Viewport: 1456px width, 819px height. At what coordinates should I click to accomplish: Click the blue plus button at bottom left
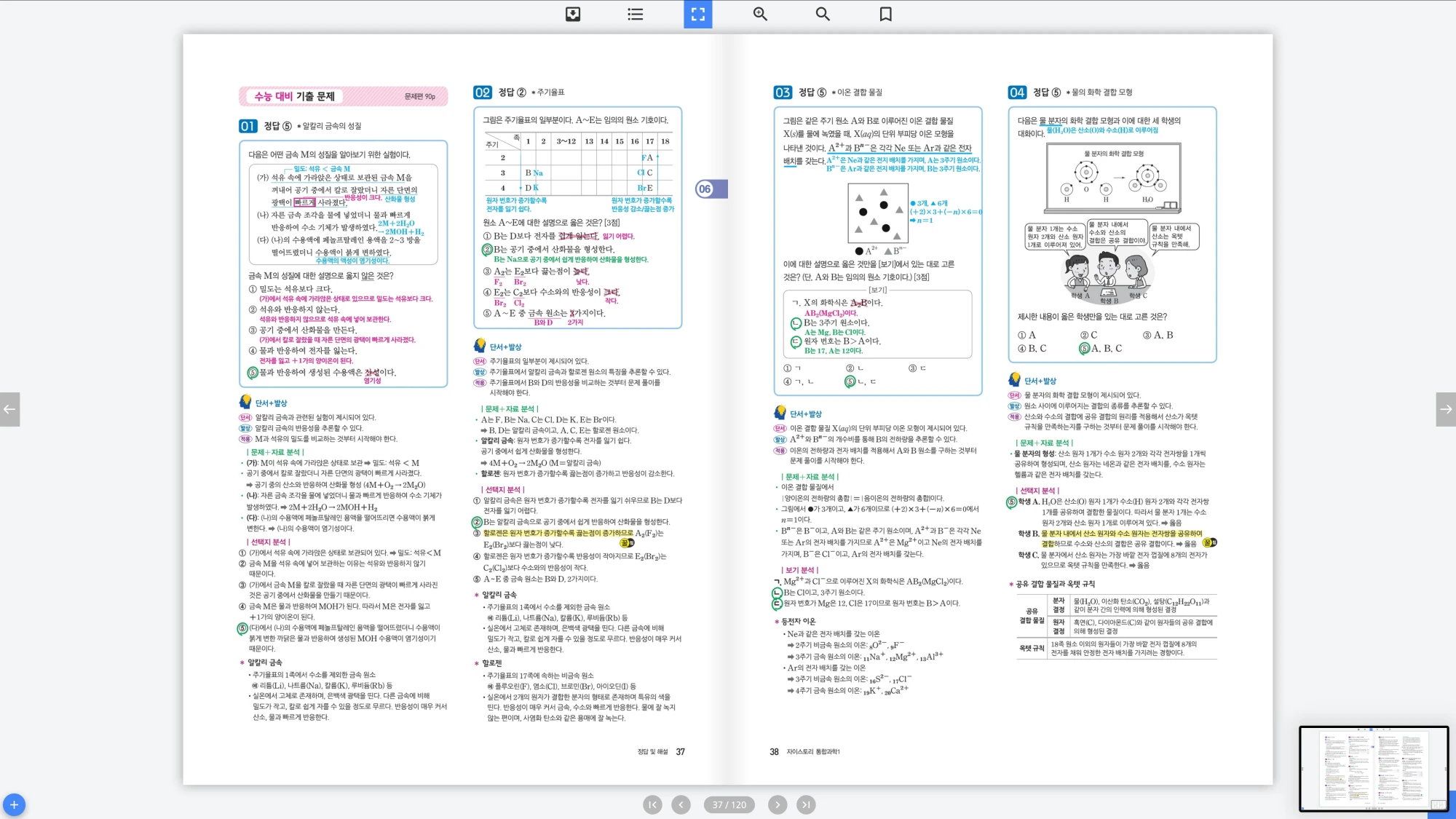(x=14, y=804)
